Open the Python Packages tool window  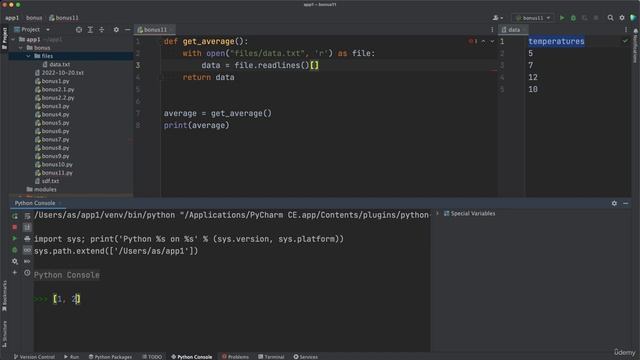pyautogui.click(x=110, y=357)
